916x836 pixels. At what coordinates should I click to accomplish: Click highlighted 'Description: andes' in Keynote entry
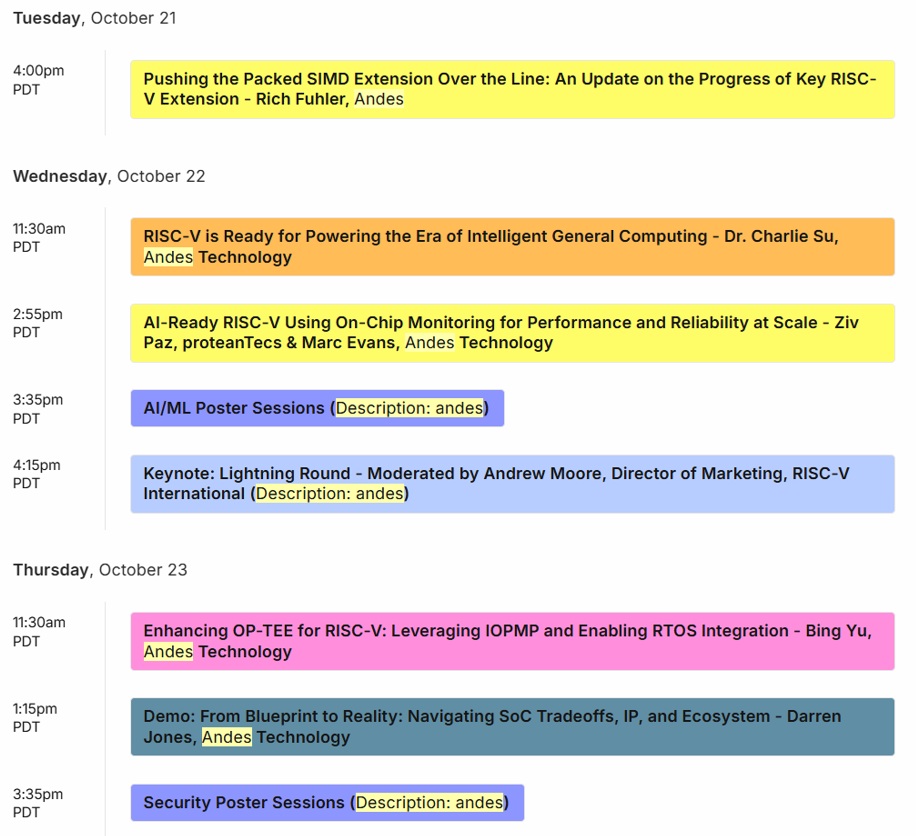point(330,494)
